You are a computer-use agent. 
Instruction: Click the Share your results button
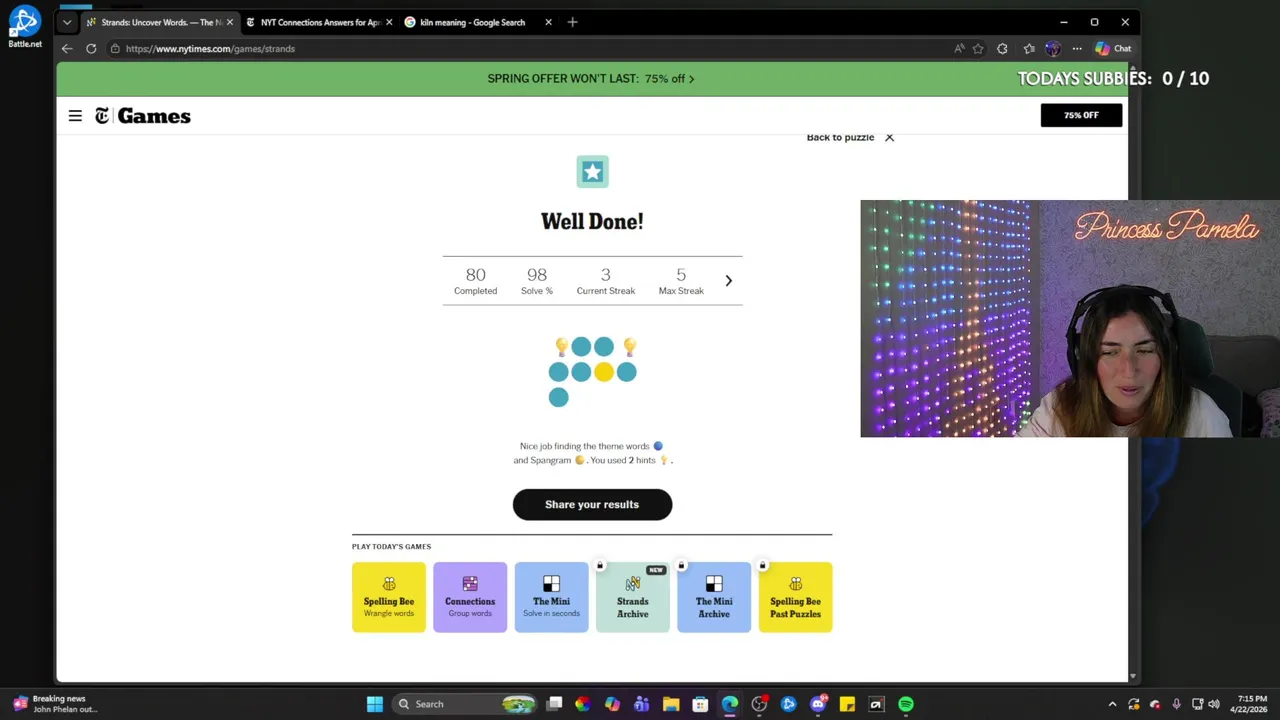point(592,504)
